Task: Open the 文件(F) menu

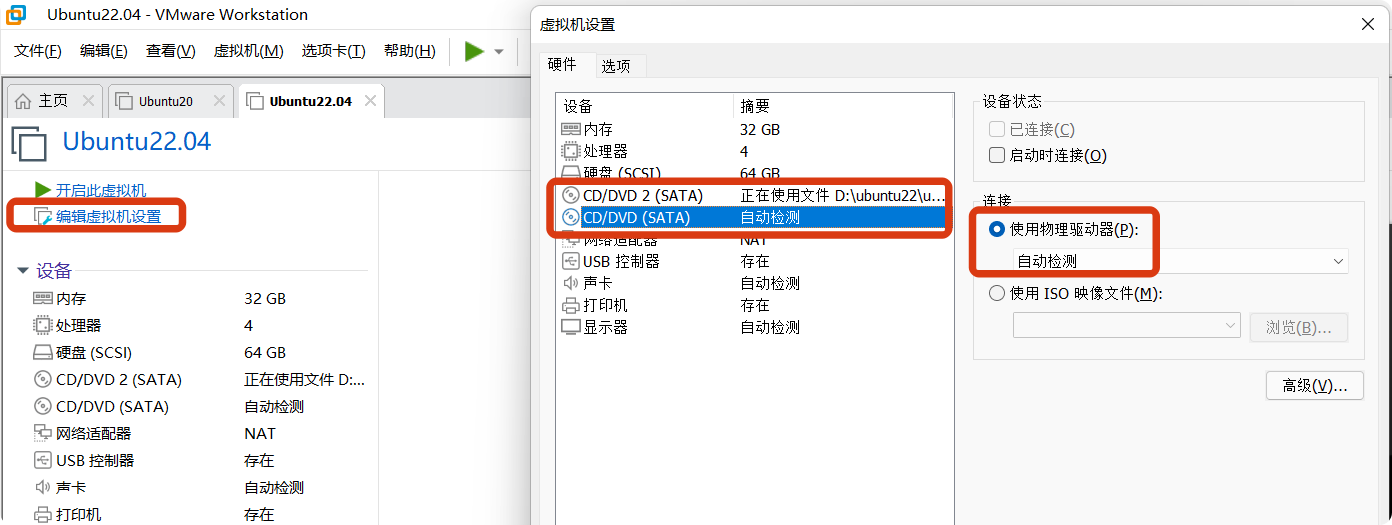Action: click(38, 51)
